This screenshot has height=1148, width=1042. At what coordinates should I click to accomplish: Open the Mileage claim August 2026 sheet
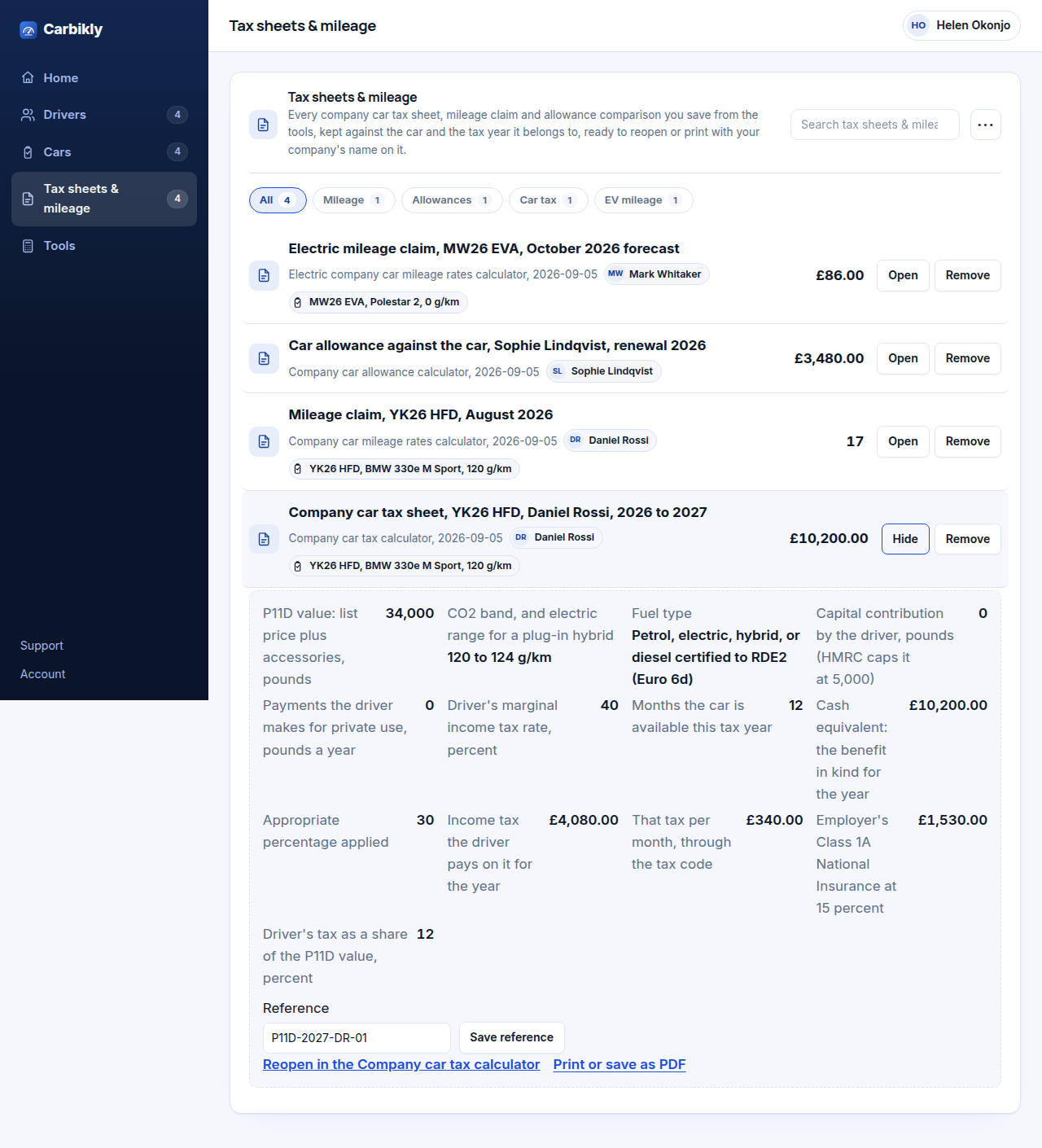coord(903,441)
